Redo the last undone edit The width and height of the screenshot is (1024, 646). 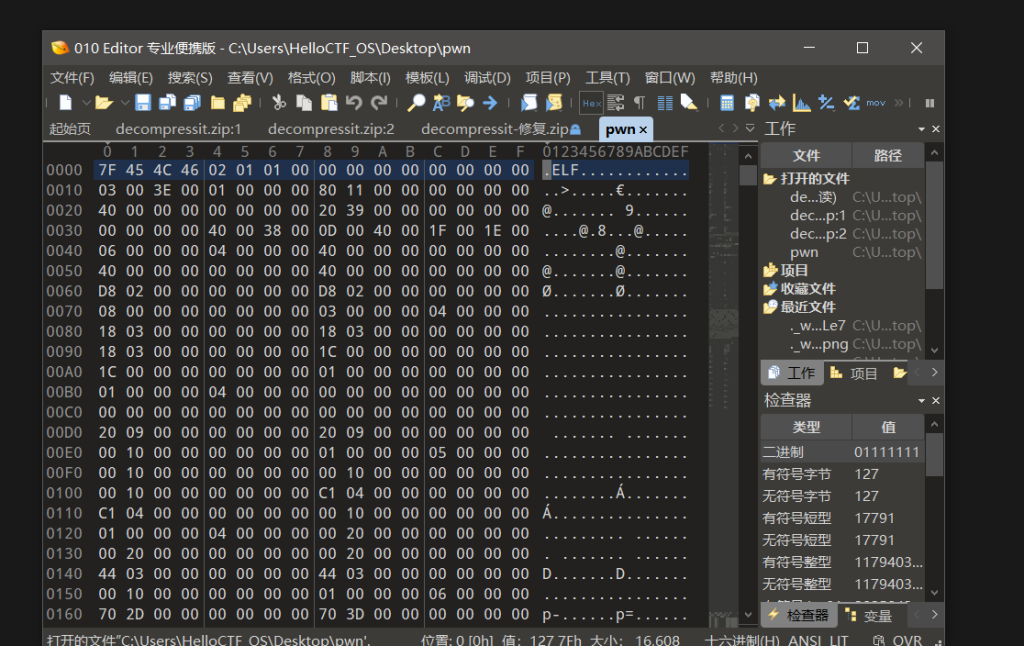pos(379,103)
